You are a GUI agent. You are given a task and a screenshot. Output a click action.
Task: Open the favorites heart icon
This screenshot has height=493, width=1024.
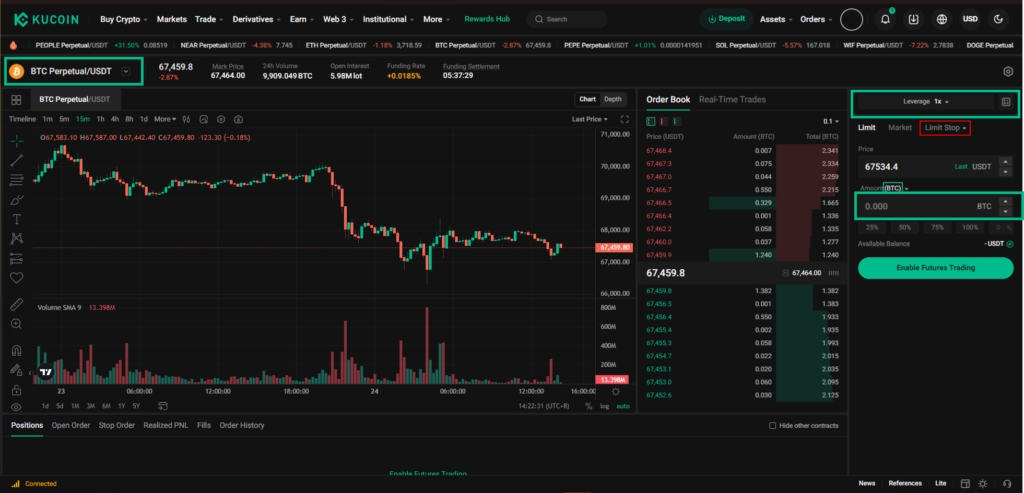point(16,278)
